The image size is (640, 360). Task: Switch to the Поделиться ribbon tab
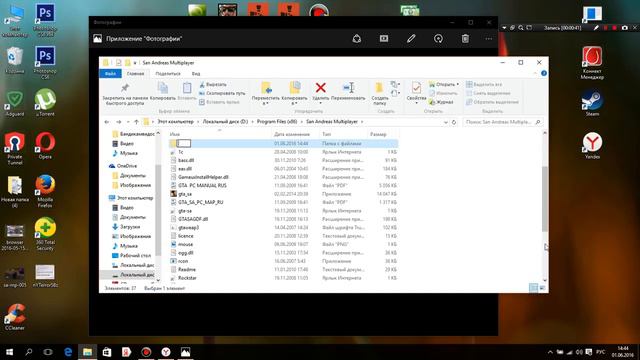pos(168,73)
